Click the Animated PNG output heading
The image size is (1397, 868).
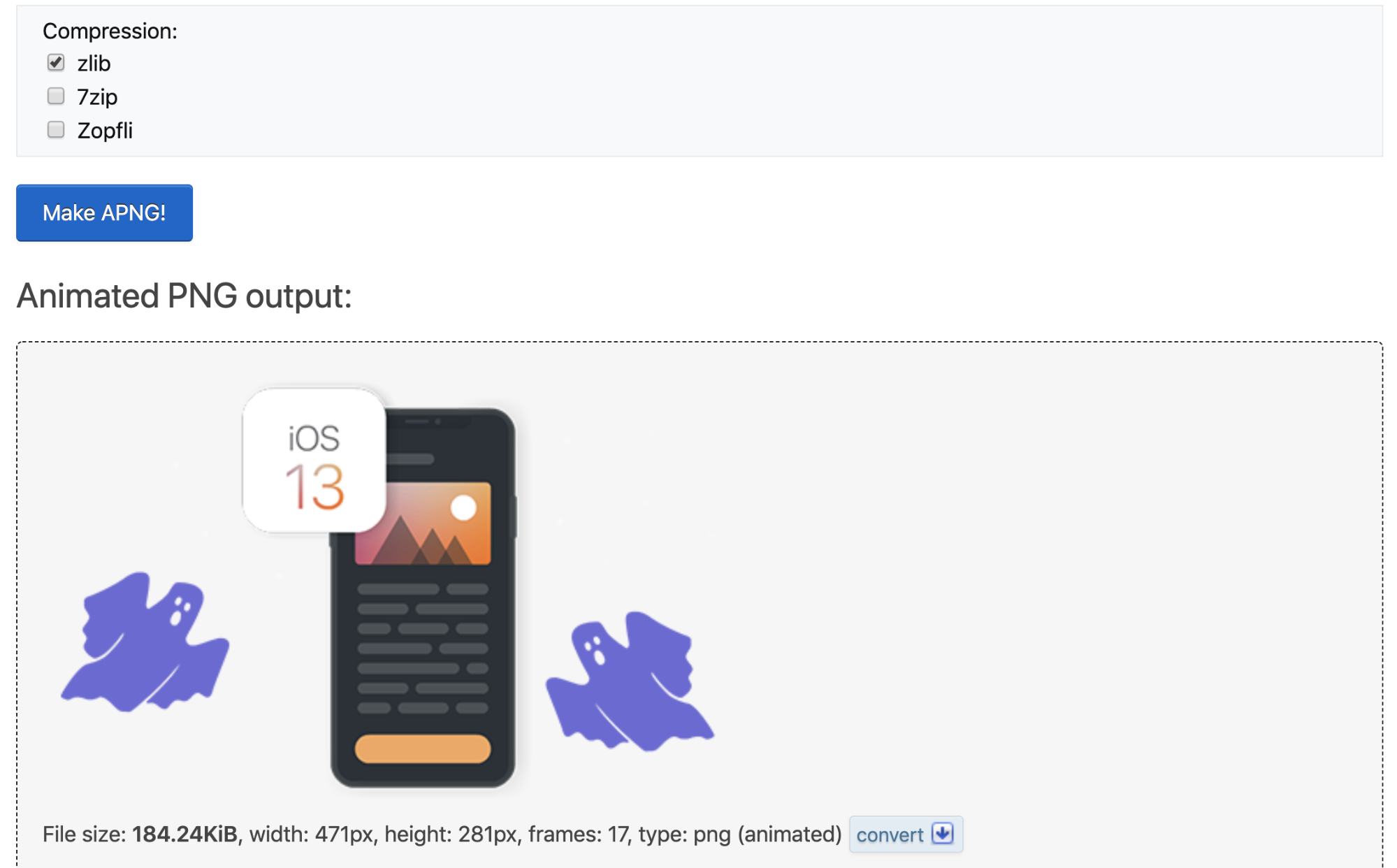point(184,296)
